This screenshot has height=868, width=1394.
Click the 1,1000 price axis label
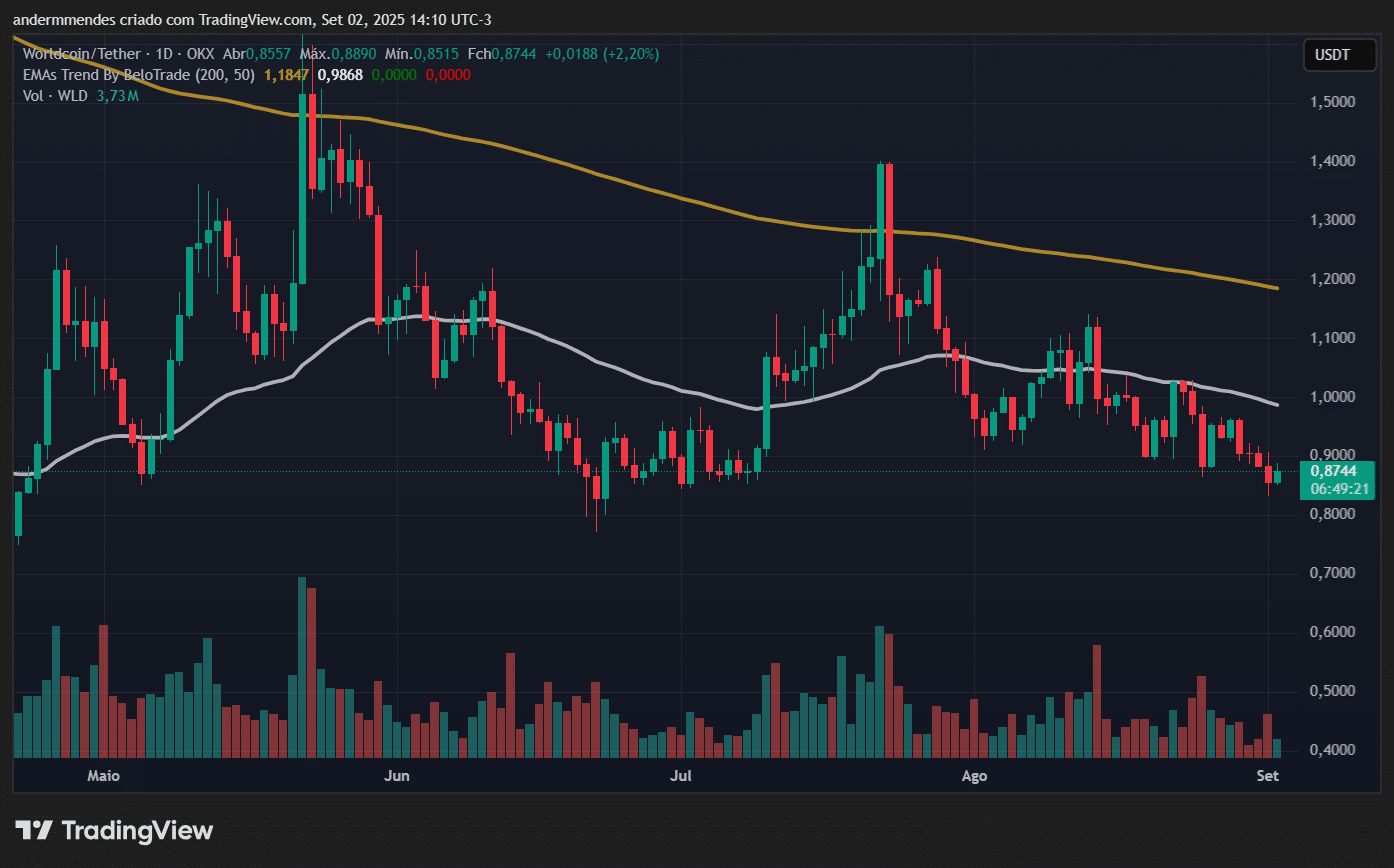click(x=1332, y=339)
